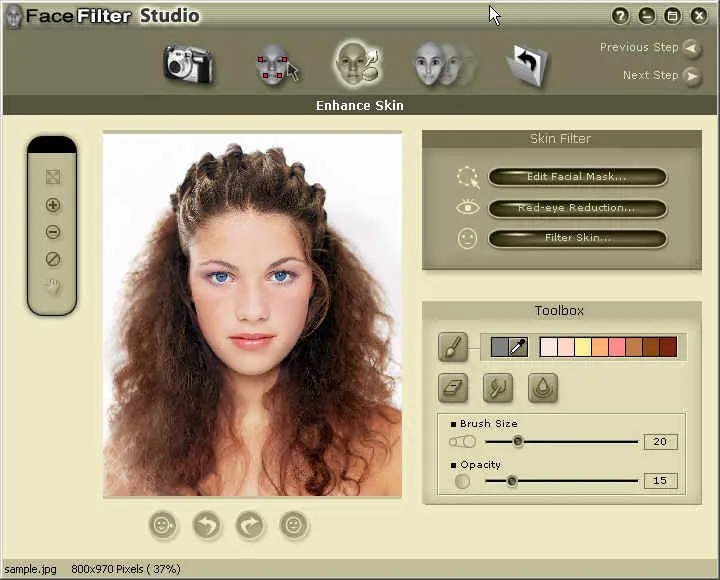
Task: Click the camera import photo icon
Action: click(190, 64)
